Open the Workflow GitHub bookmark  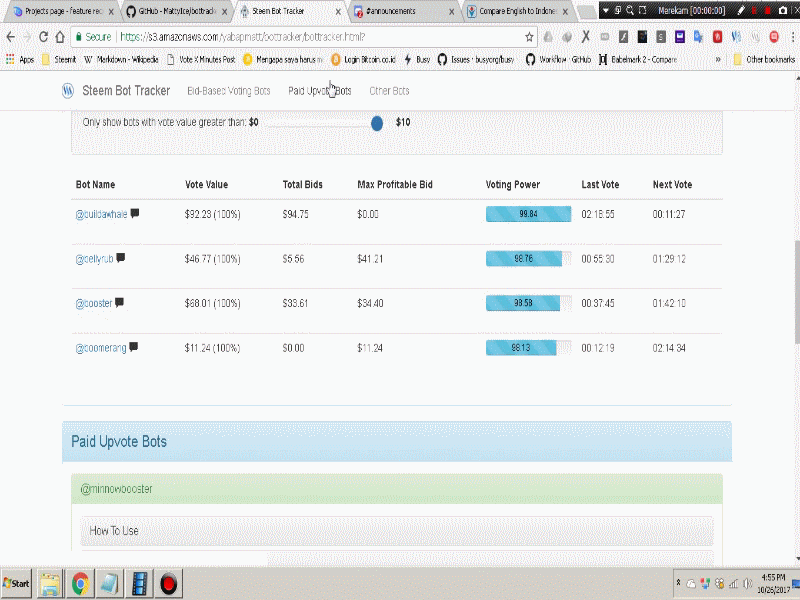(x=558, y=60)
